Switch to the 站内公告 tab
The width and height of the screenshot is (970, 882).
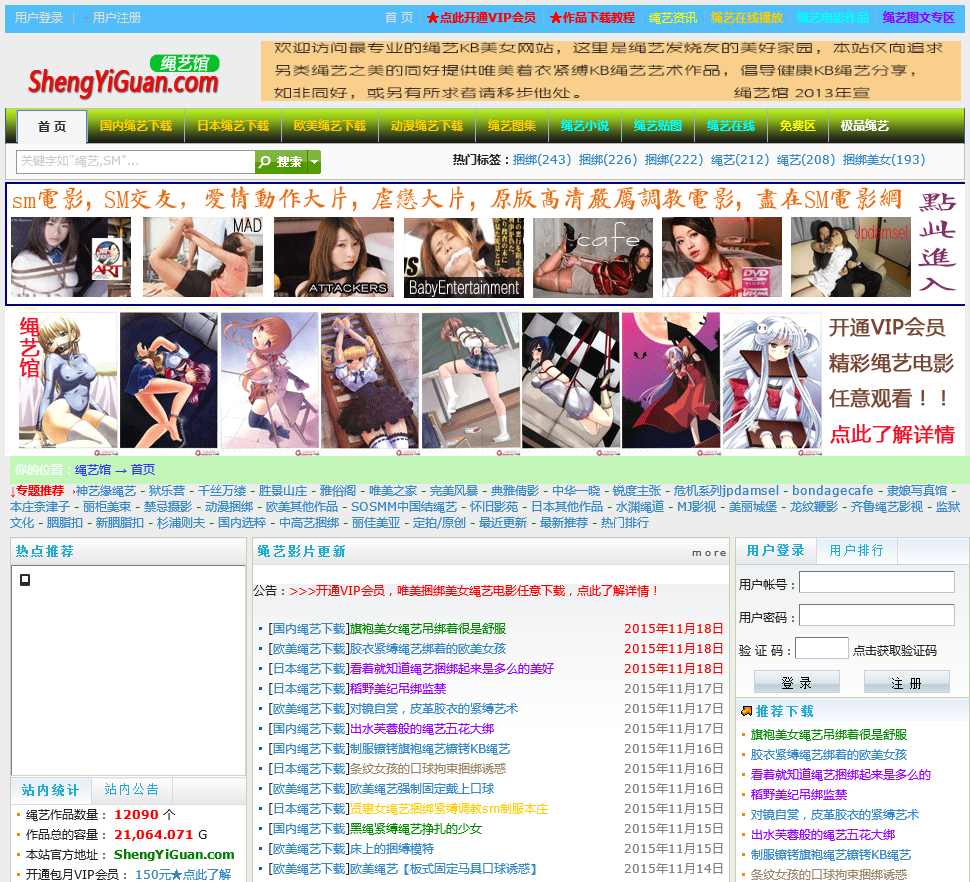click(132, 789)
